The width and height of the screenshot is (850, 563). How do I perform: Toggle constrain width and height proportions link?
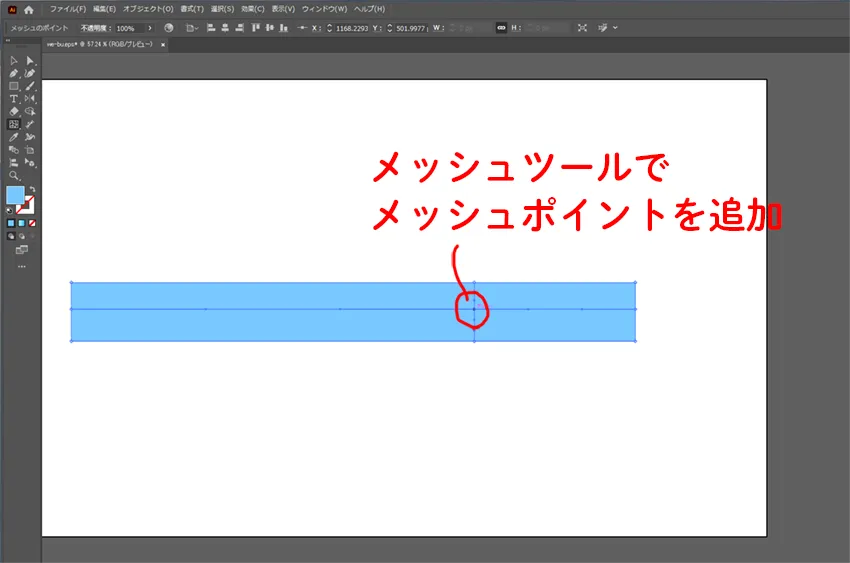click(501, 28)
